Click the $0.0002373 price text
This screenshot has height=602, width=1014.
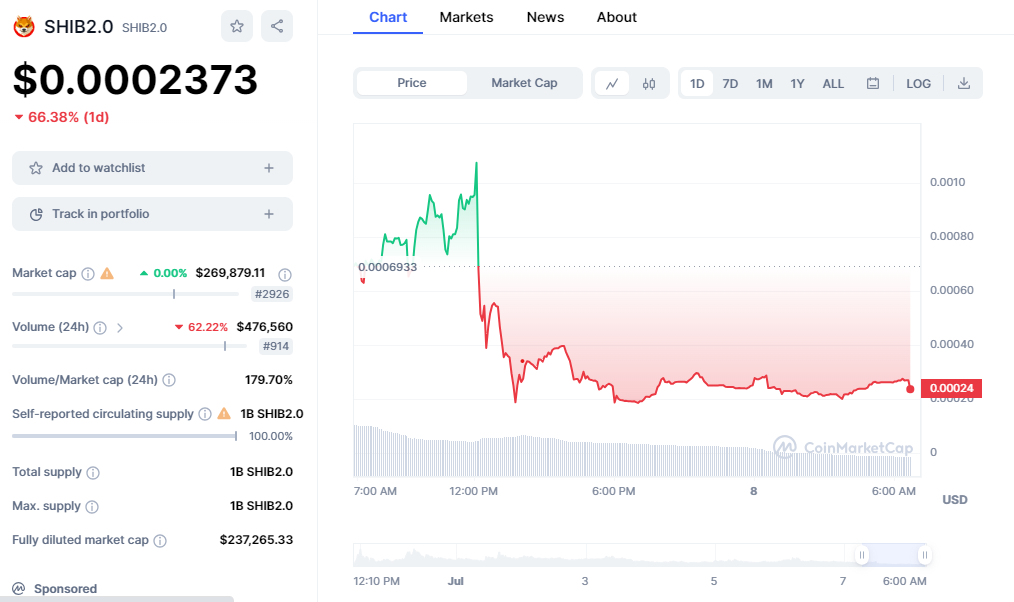point(135,80)
